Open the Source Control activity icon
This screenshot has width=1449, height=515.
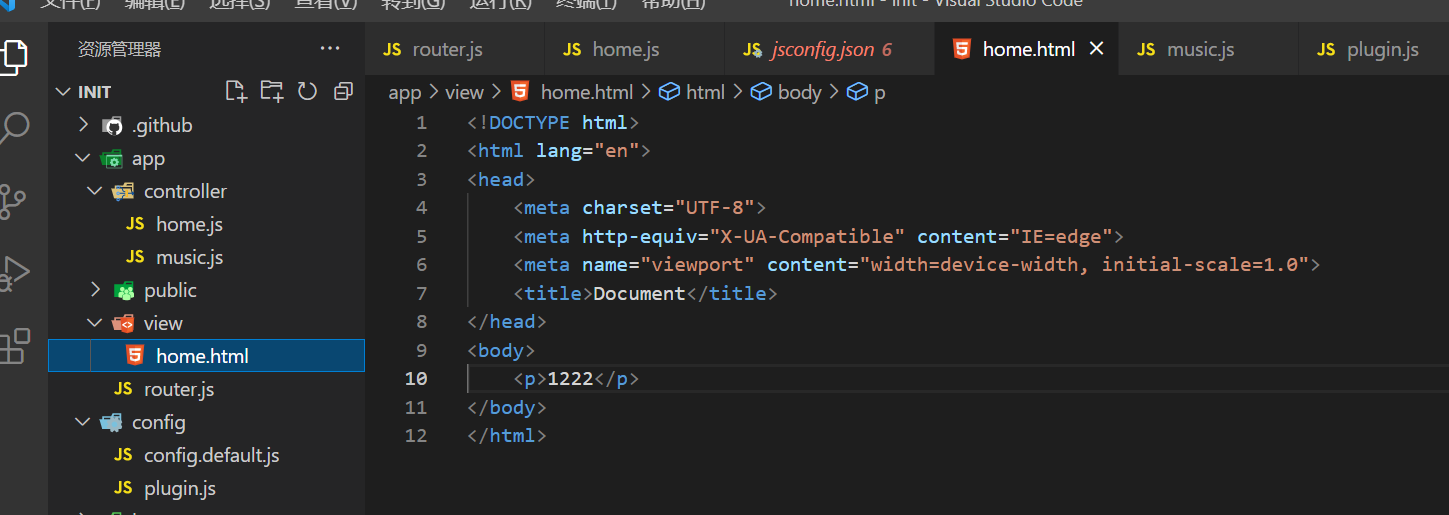point(12,200)
